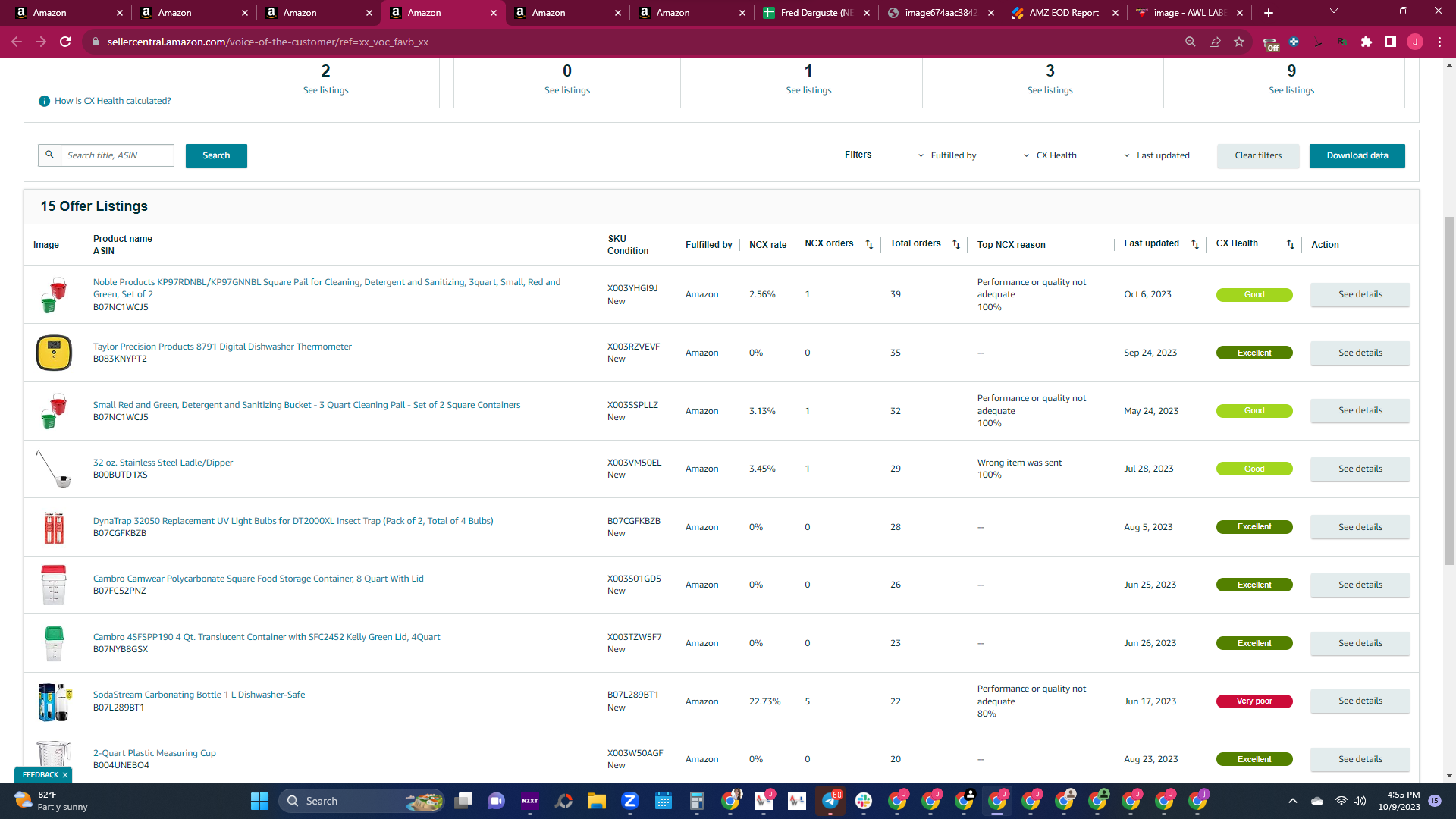Sort by Total orders arrows icon
This screenshot has height=819, width=1456.
(x=956, y=244)
